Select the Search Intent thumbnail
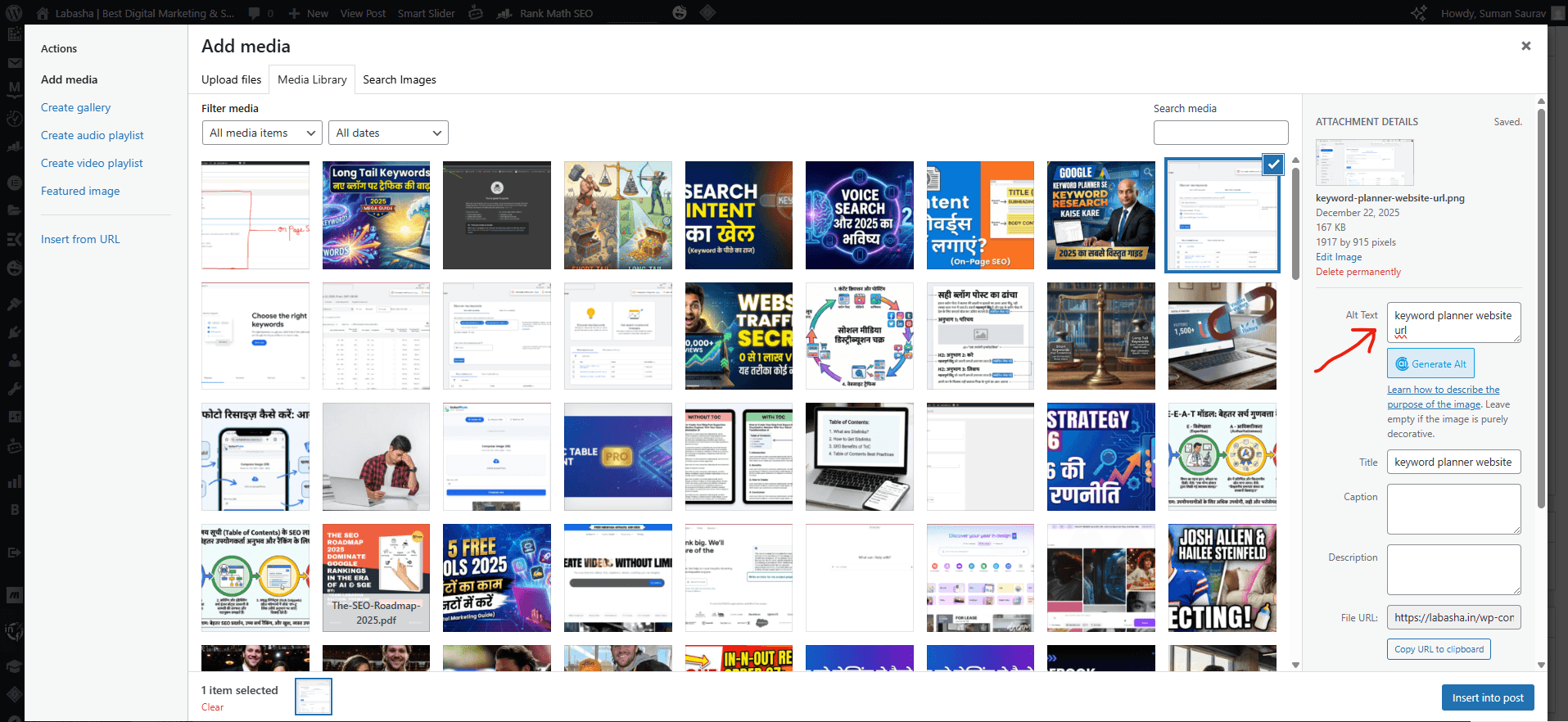 point(739,215)
